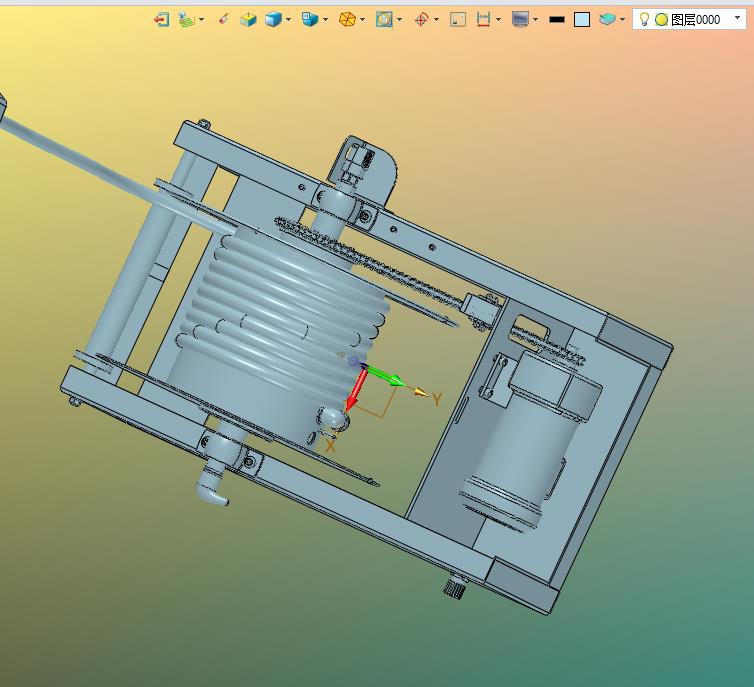The width and height of the screenshot is (754, 687).
Task: Click the Y axis label of triad
Action: 437,400
